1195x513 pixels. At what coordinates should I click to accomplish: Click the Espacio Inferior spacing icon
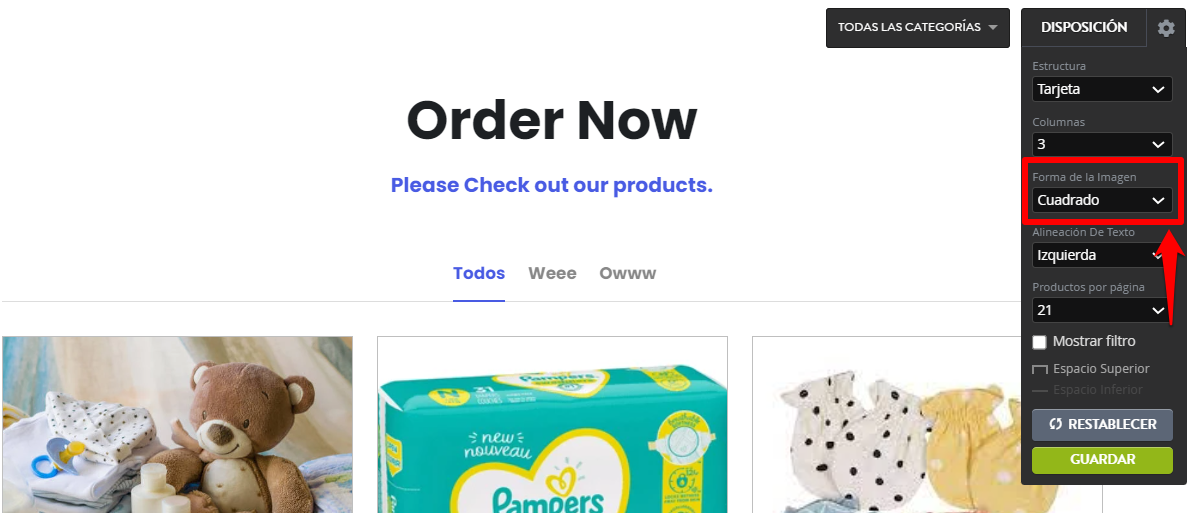tap(1040, 390)
